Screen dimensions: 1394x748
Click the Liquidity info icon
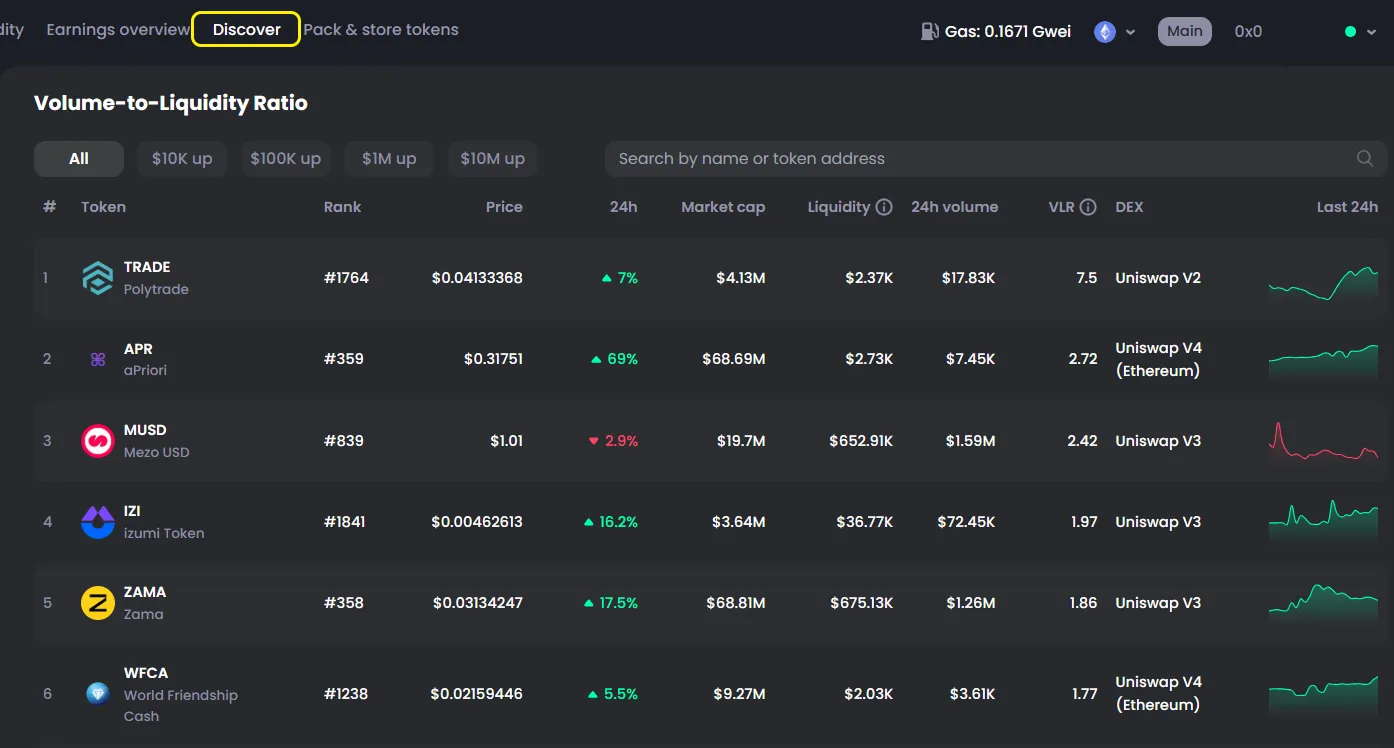884,207
